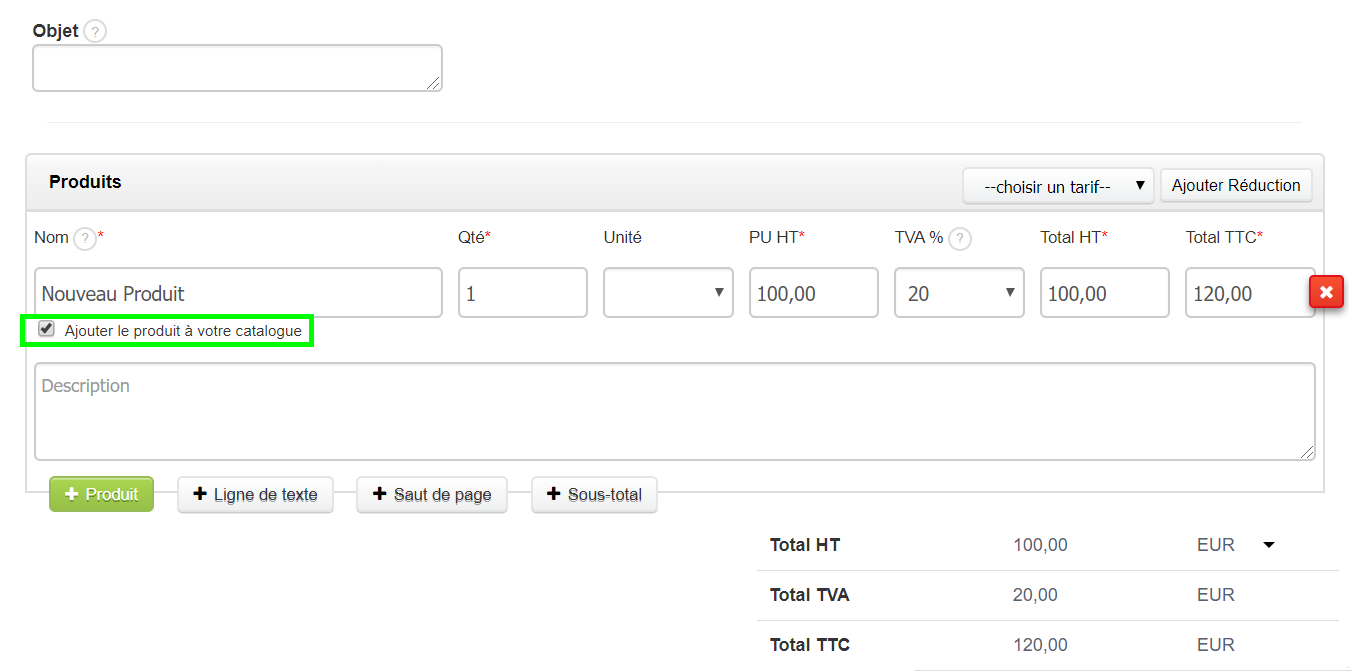1356x672 pixels.
Task: Open the choisir un tarif dropdown
Action: click(1057, 185)
